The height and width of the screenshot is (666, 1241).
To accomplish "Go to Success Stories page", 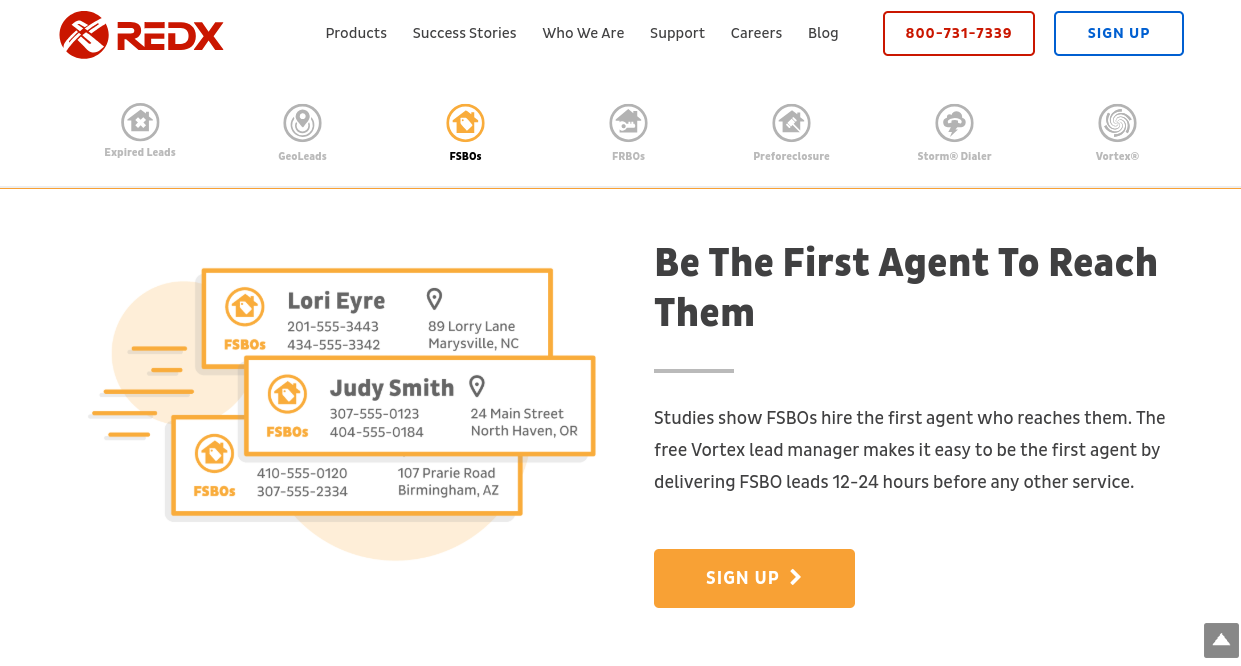I will click(464, 33).
